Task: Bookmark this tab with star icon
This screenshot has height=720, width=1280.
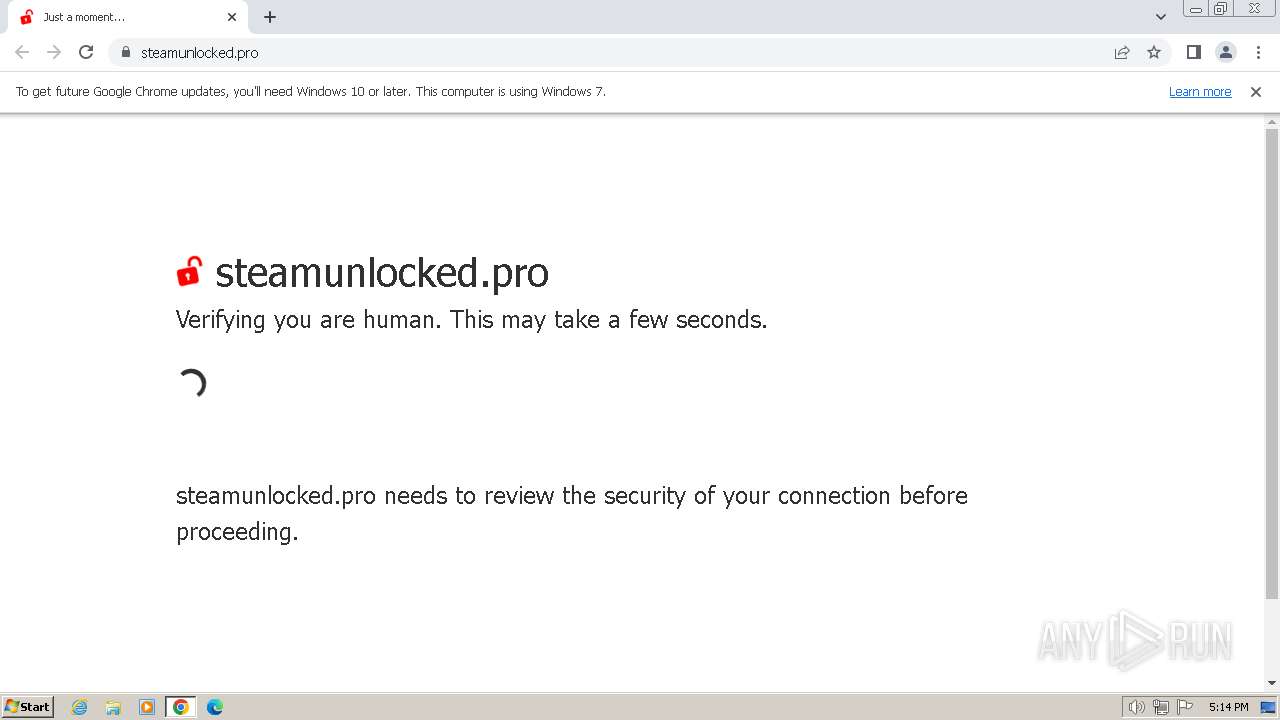Action: pos(1154,52)
